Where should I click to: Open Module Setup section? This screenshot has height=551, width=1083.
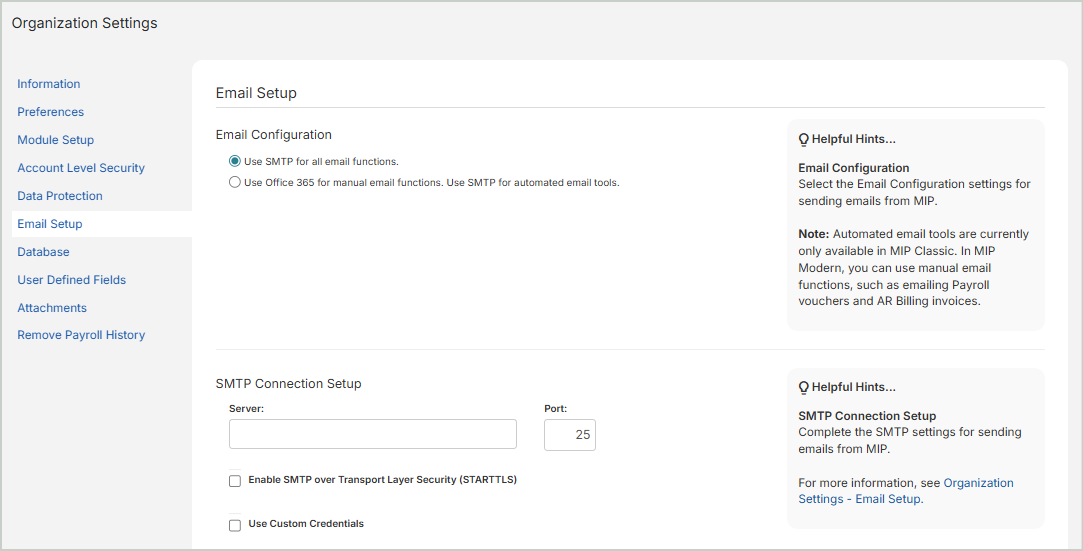pyautogui.click(x=56, y=140)
